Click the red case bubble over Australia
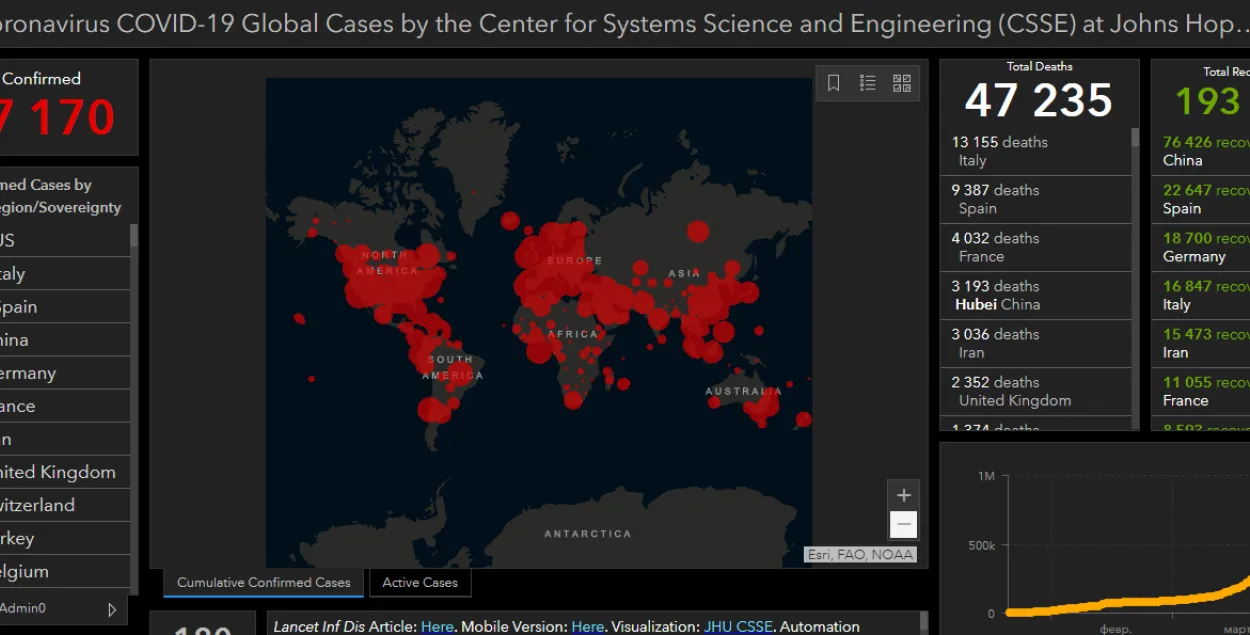 point(764,405)
